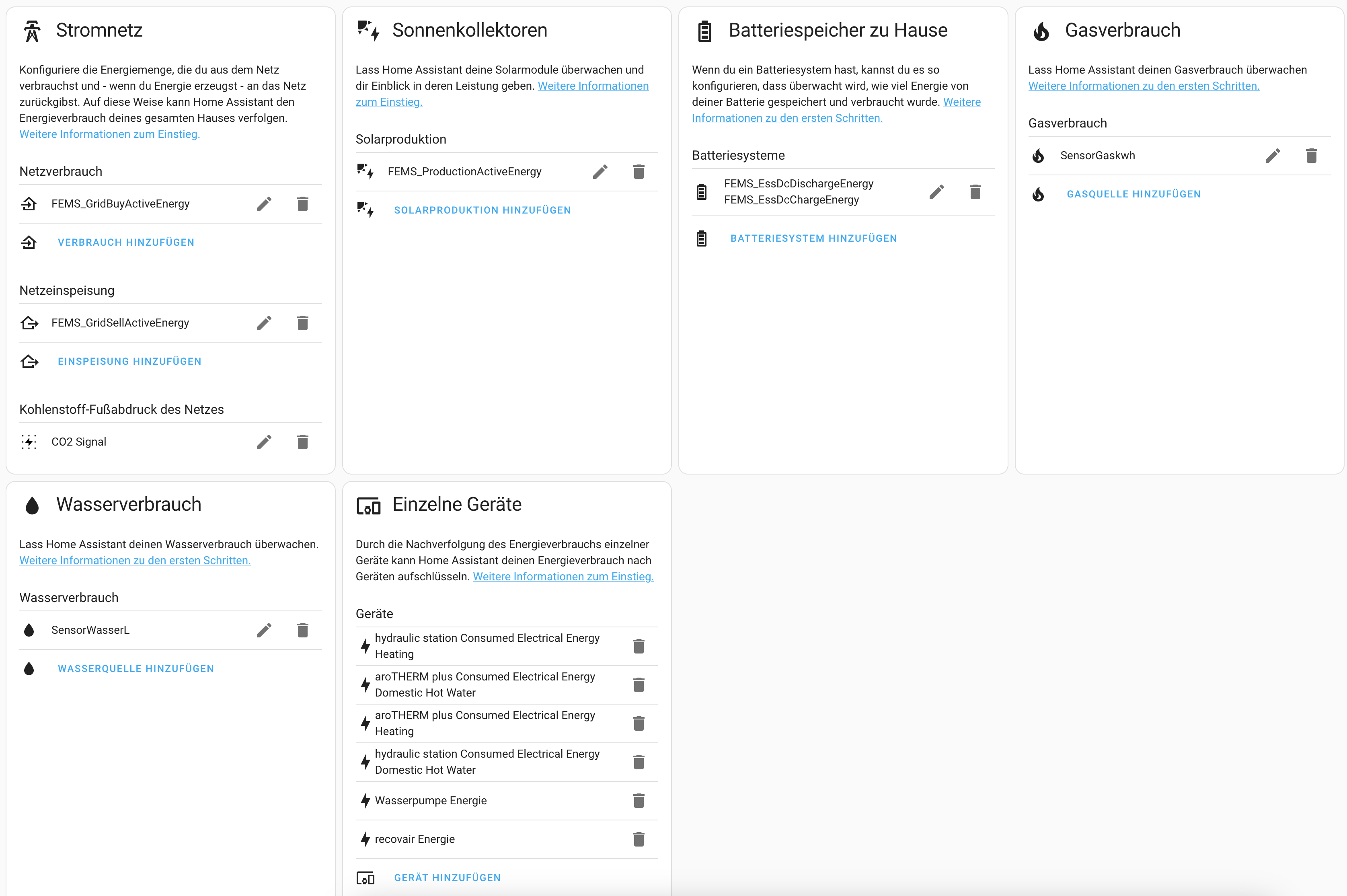The image size is (1347, 896).
Task: Edit the FEMS battery system entry
Action: pyautogui.click(x=936, y=192)
